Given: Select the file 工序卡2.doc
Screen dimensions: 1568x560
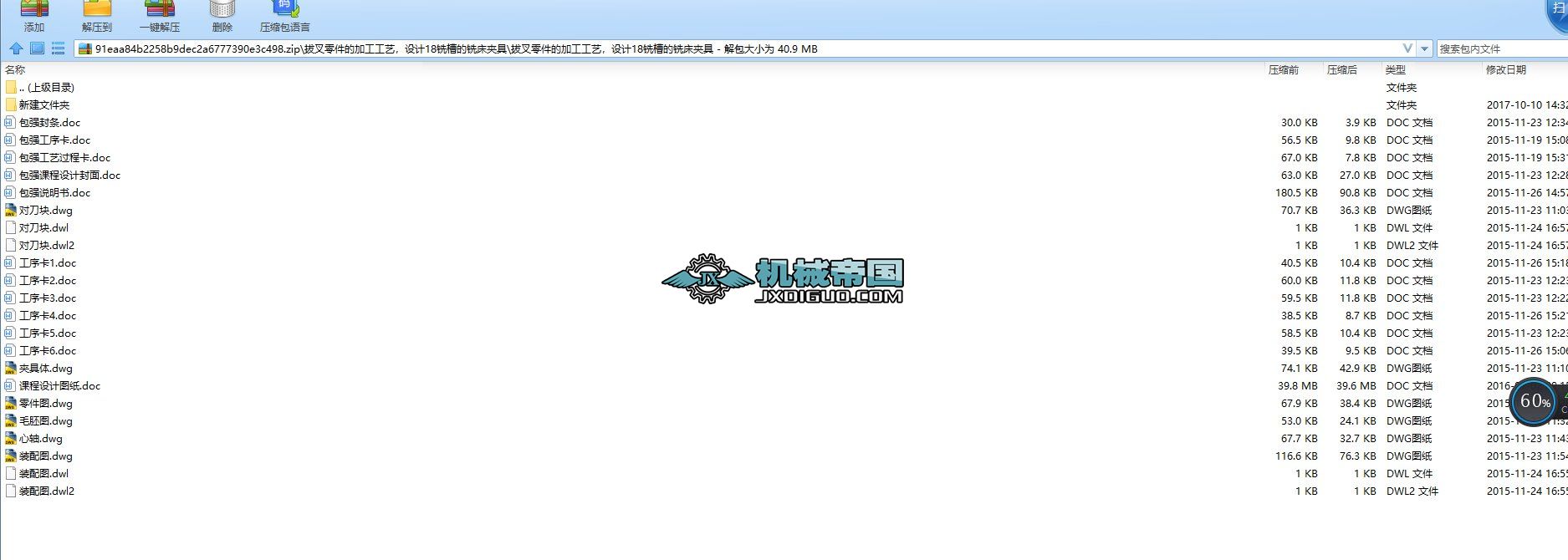Looking at the screenshot, I should point(48,280).
